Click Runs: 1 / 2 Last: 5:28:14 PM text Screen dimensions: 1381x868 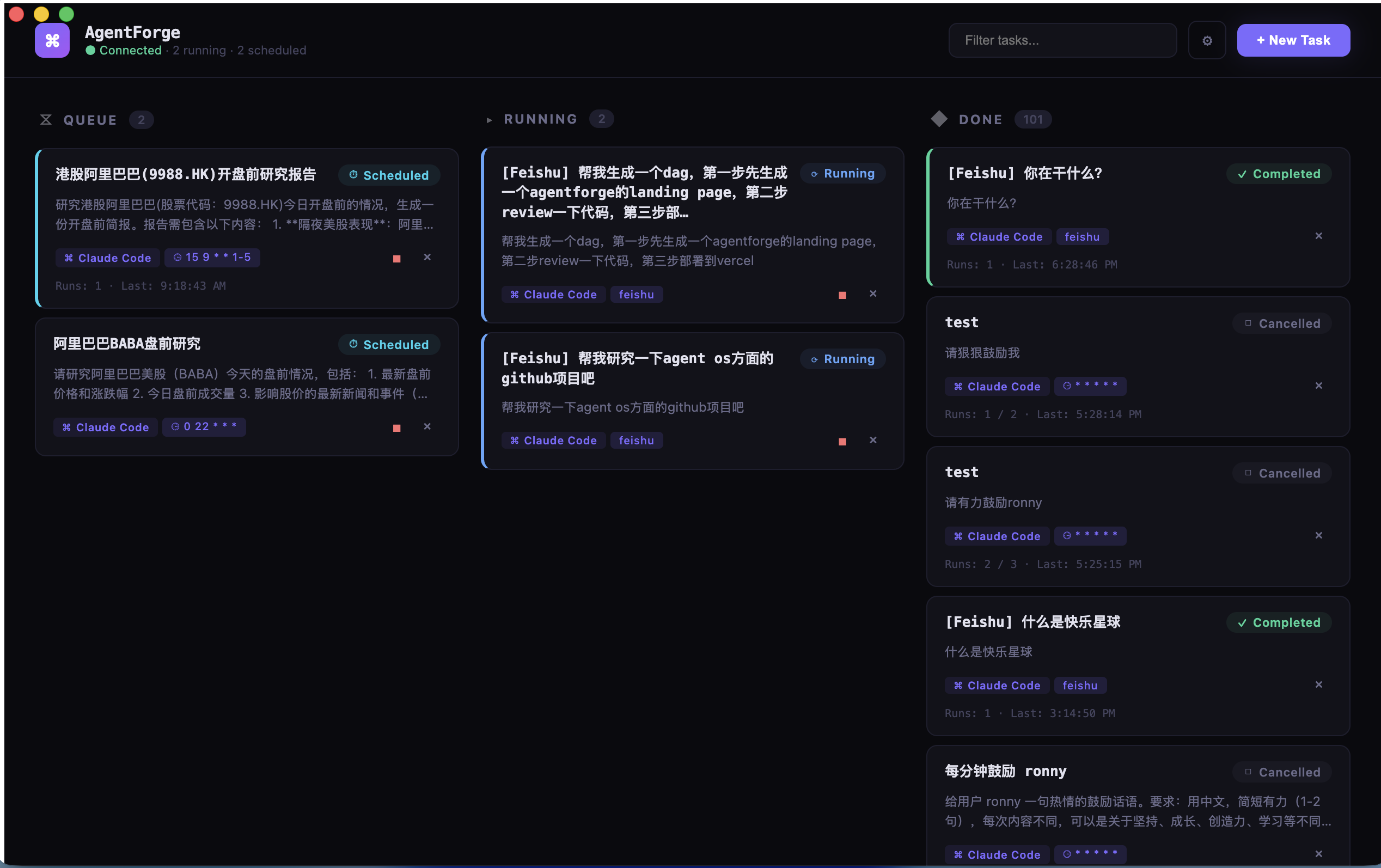pyautogui.click(x=1043, y=414)
